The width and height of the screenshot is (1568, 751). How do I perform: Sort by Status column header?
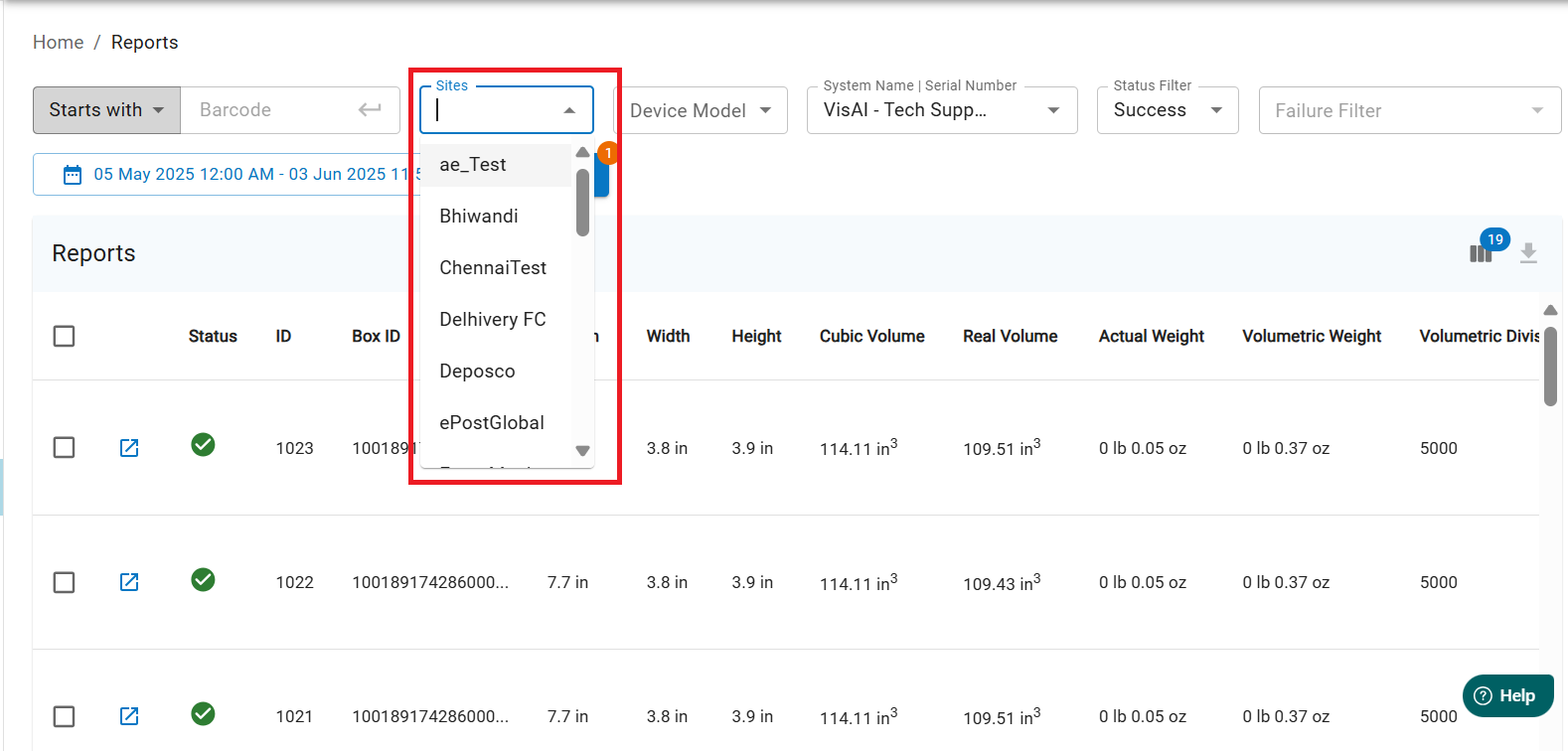213,336
